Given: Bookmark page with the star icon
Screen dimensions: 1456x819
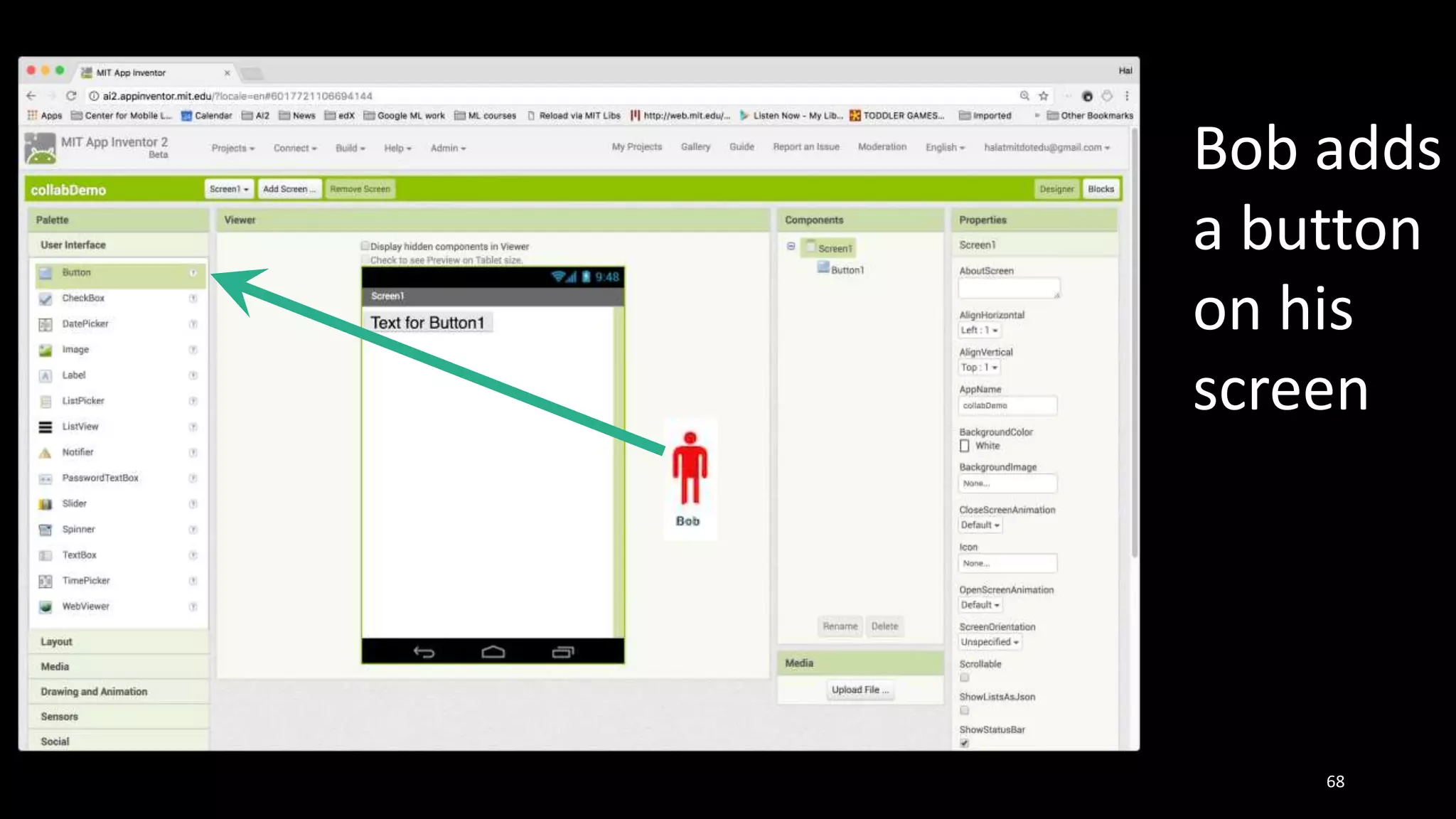Looking at the screenshot, I should pyautogui.click(x=1044, y=96).
